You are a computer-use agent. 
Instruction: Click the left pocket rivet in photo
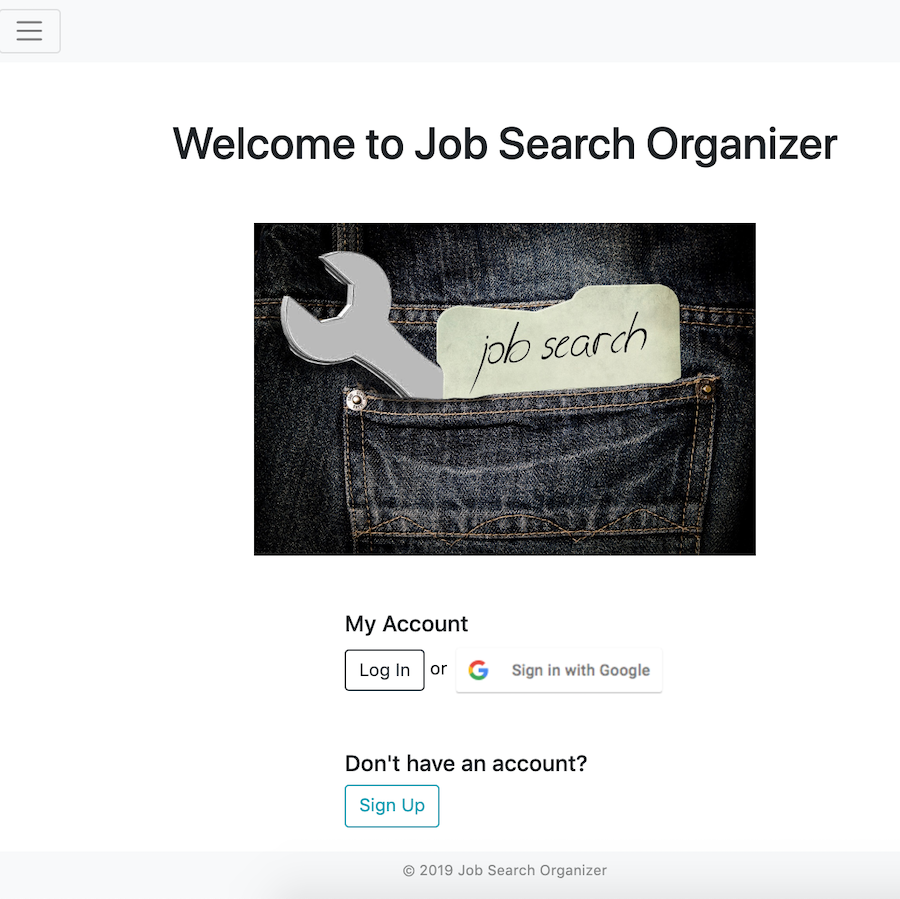[x=356, y=399]
